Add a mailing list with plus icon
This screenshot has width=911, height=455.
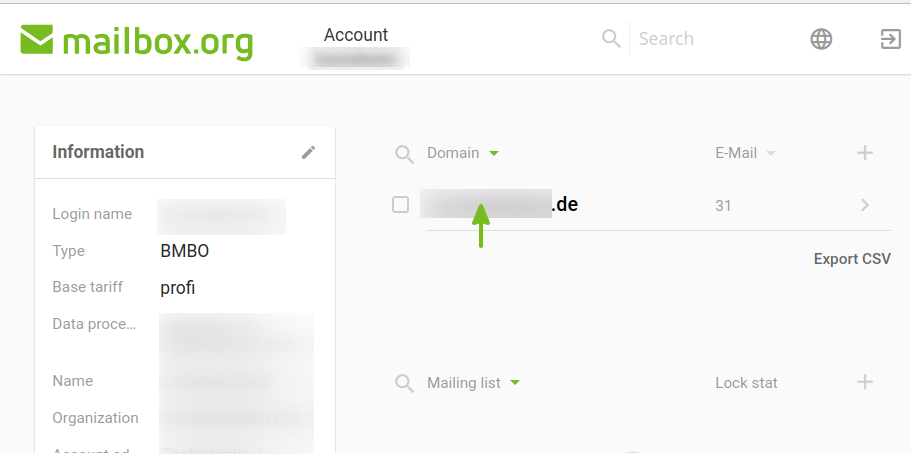(x=865, y=382)
